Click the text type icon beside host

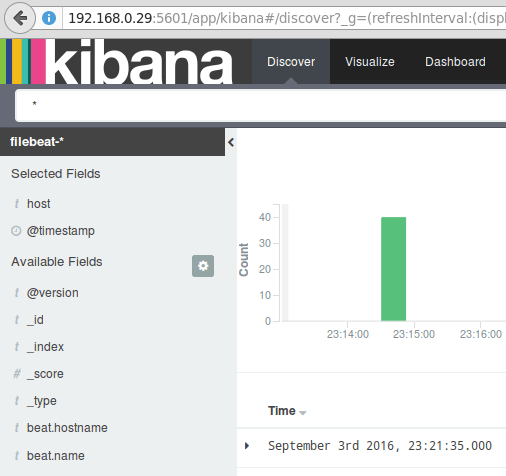(17, 204)
